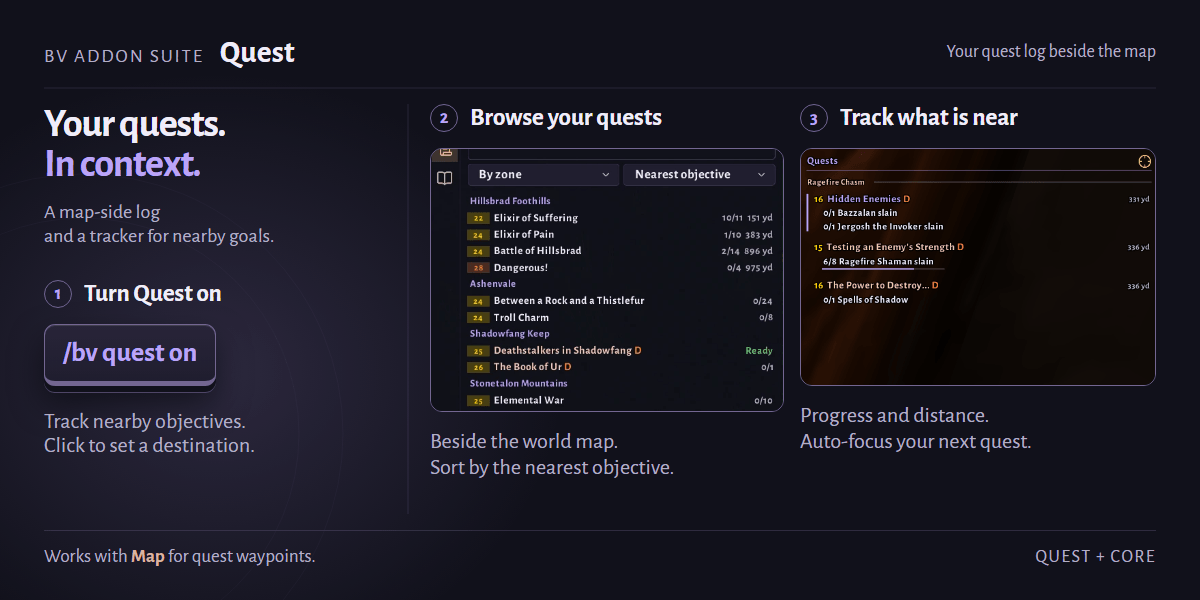The height and width of the screenshot is (600, 1200).
Task: Click the level 22 badge beside Elixir of Suffering
Action: [478, 218]
